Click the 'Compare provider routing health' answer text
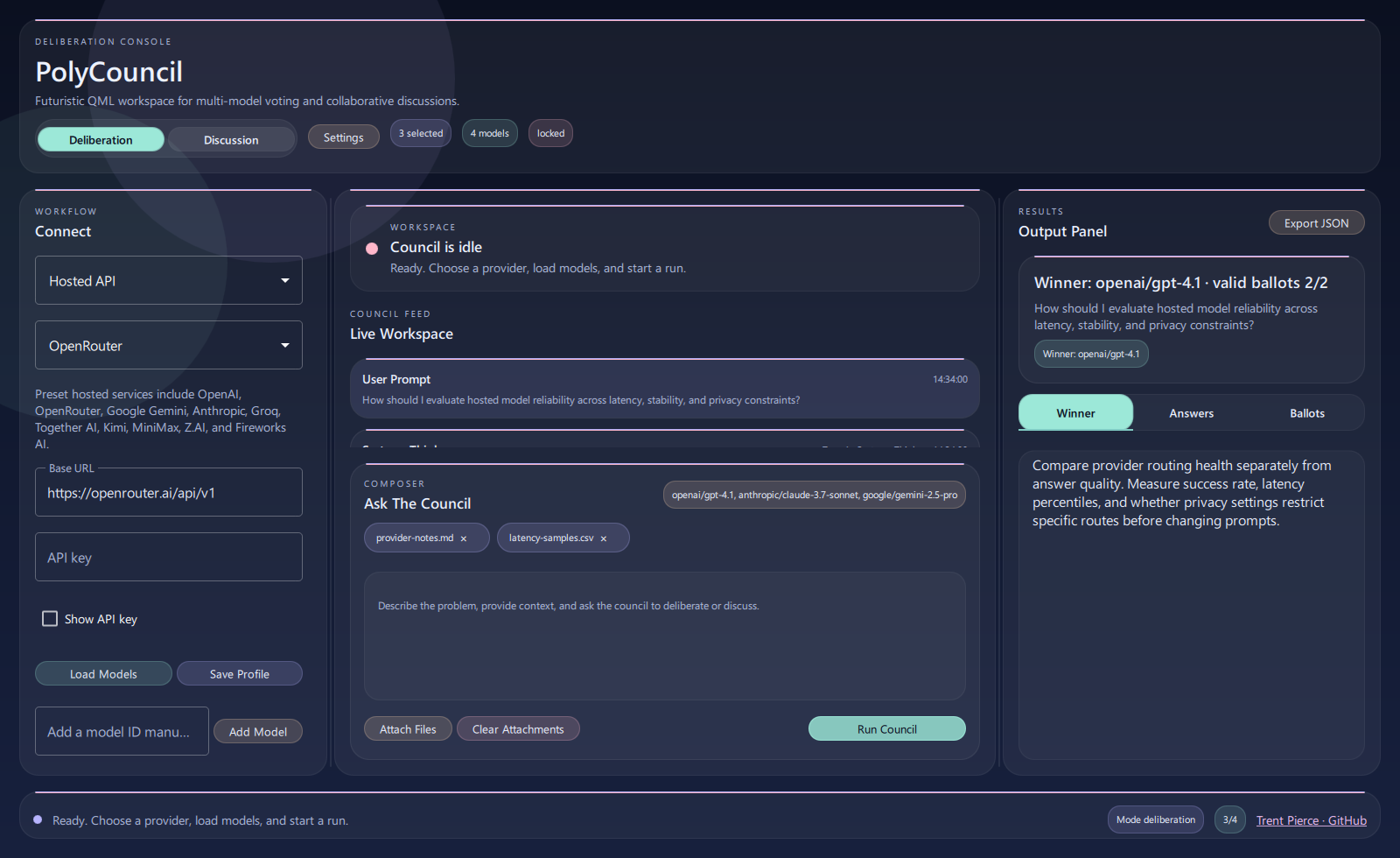This screenshot has width=1400, height=858. click(x=1182, y=493)
